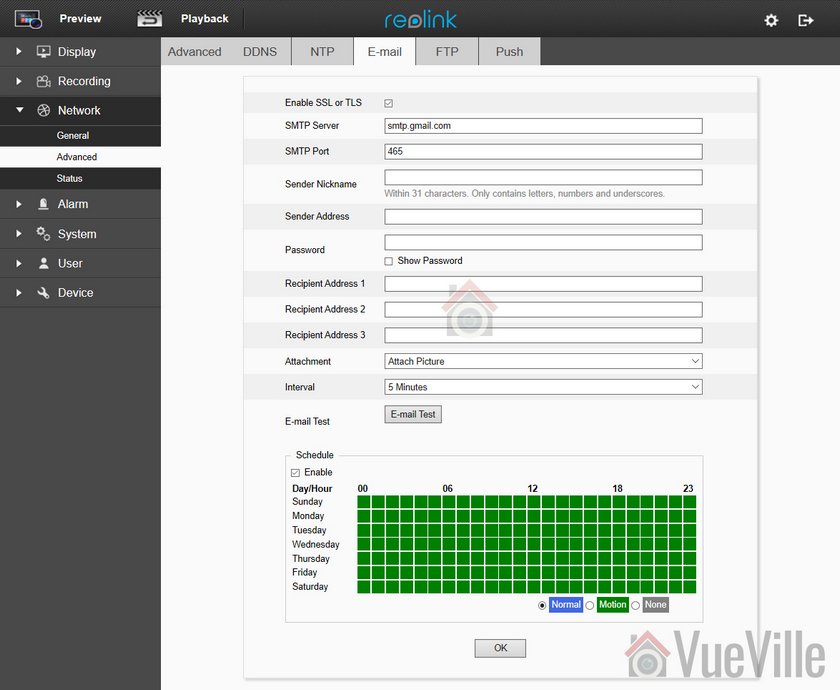Screen dimensions: 840x690
Task: Open the Device wrench icon
Action: point(43,292)
